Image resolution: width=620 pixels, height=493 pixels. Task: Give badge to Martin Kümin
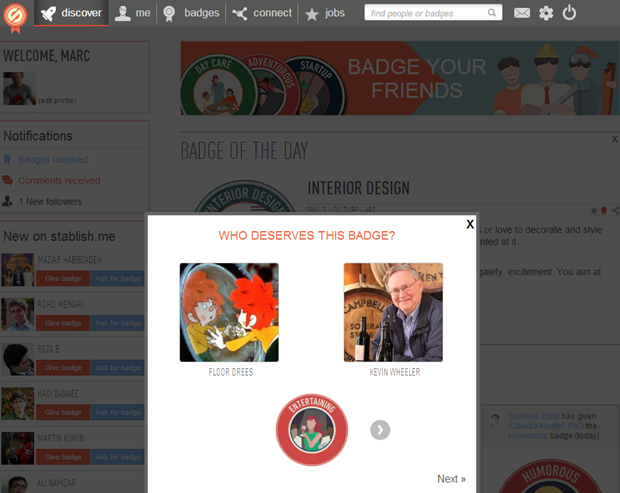[x=63, y=457]
